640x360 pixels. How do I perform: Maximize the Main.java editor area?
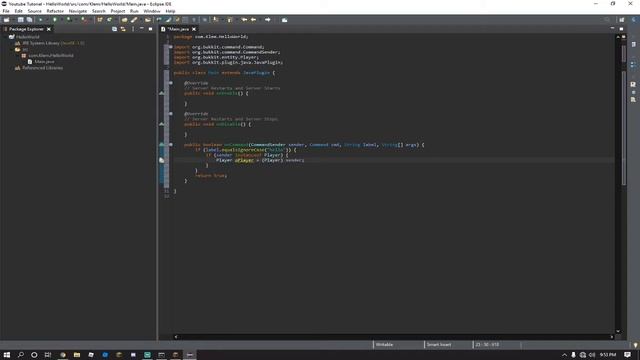(x=621, y=29)
